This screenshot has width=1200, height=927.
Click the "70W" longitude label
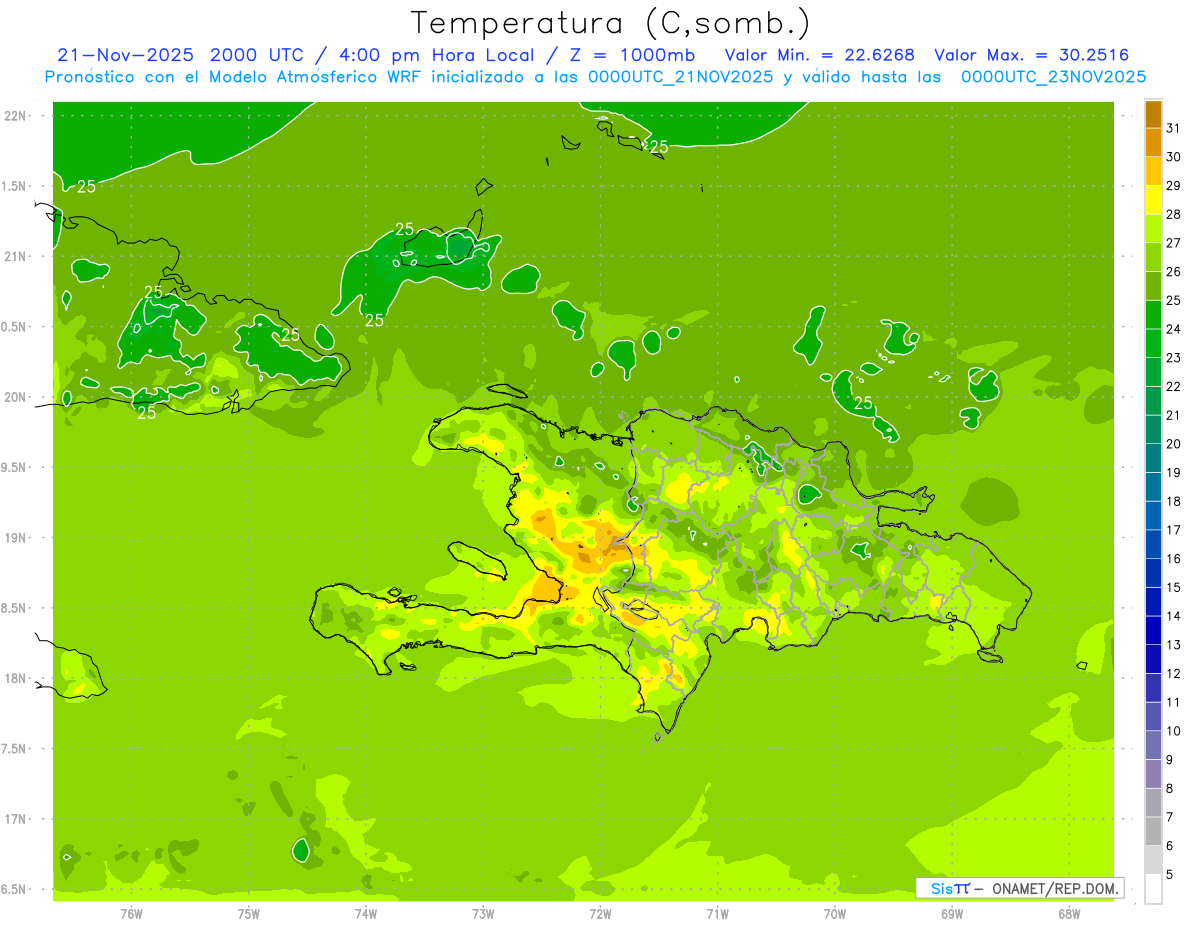pos(835,914)
